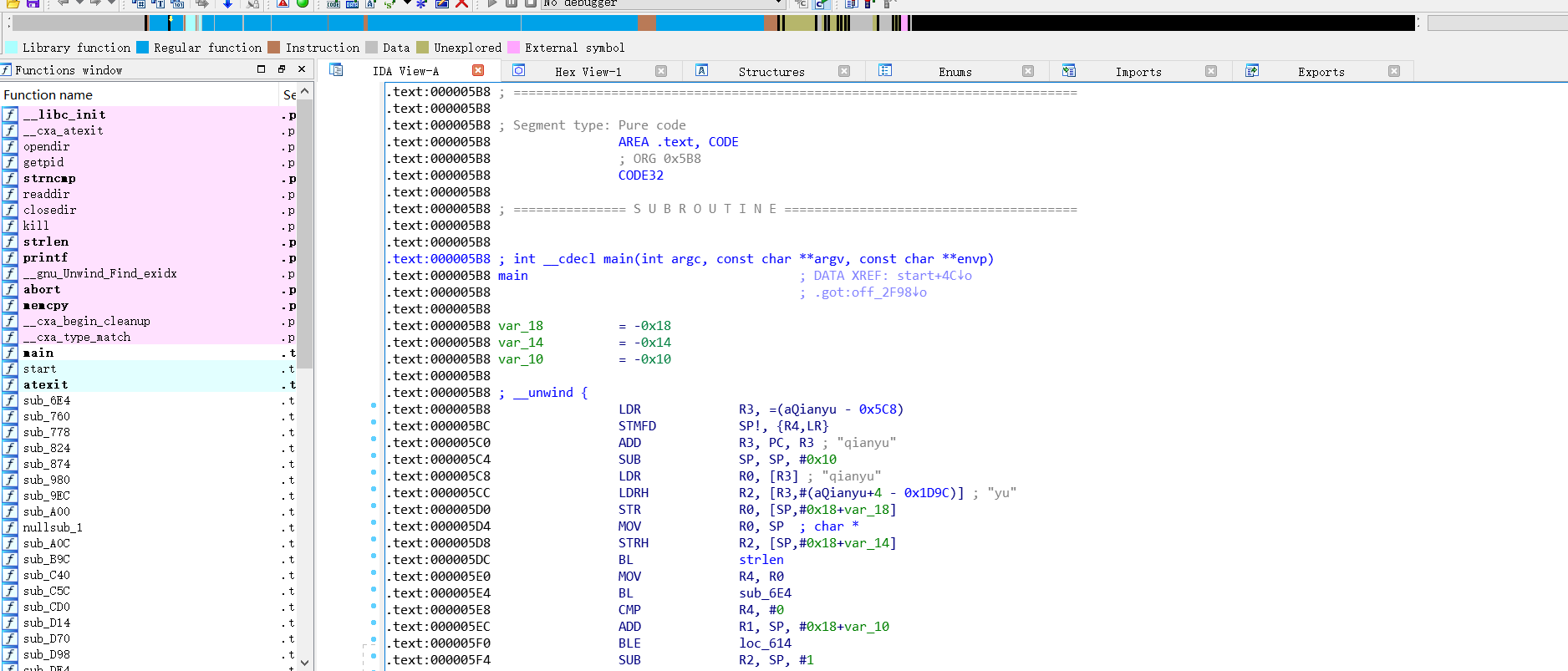
Task: Click function icon beside readdir
Action: click(10, 194)
